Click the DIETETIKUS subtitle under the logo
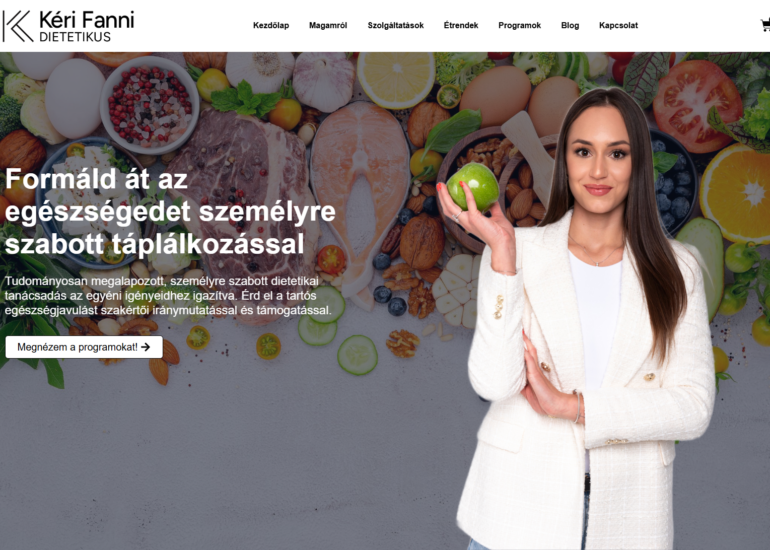Screen dimensions: 770x550 pyautogui.click(x=75, y=37)
